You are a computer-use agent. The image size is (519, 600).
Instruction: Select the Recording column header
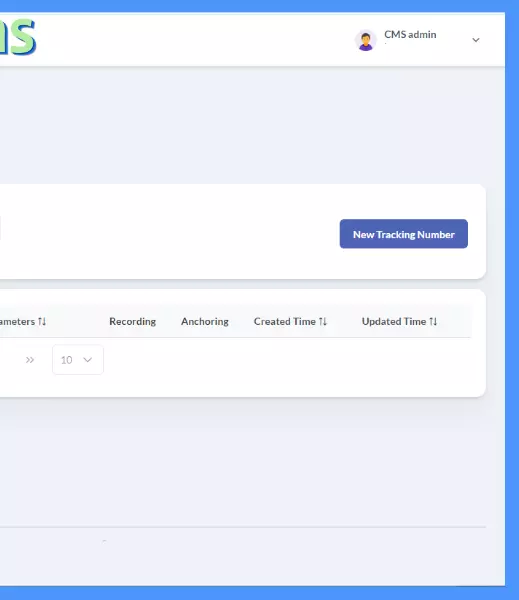(x=132, y=321)
